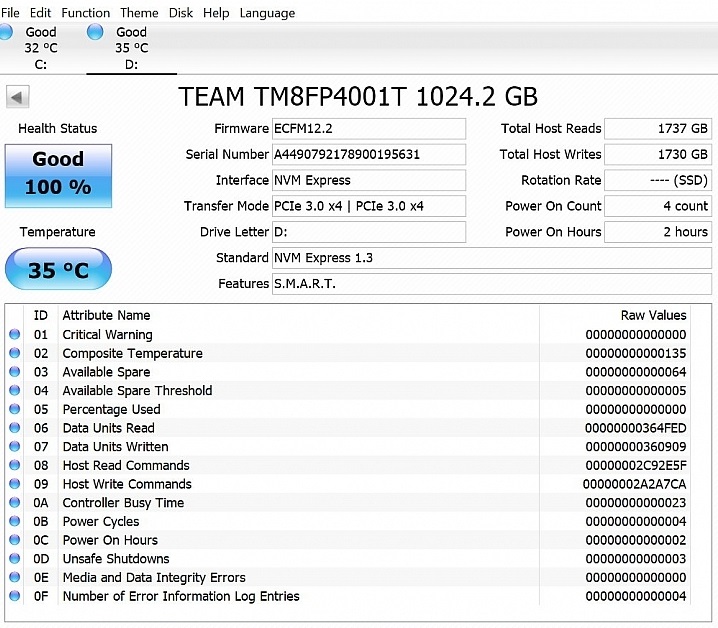718x628 pixels.
Task: Click Total Host Writes value 1730 GB
Action: pyautogui.click(x=658, y=154)
